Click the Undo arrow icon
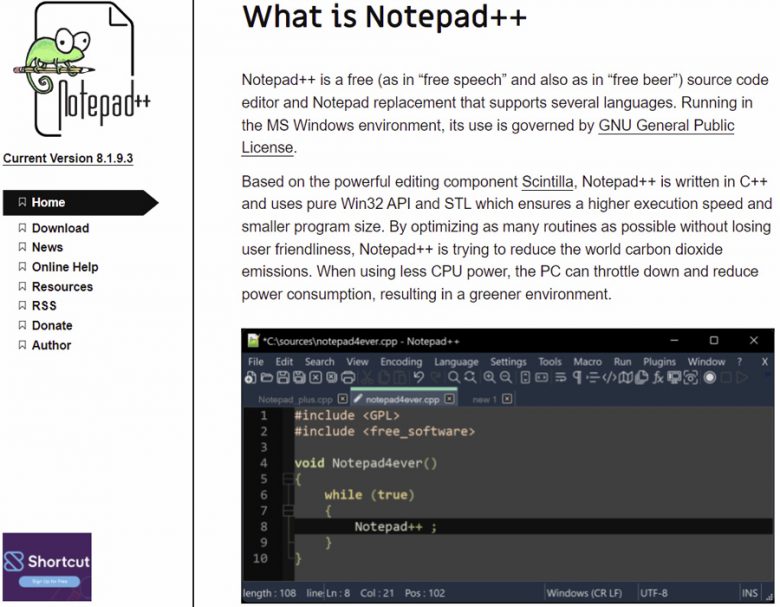 (x=419, y=377)
